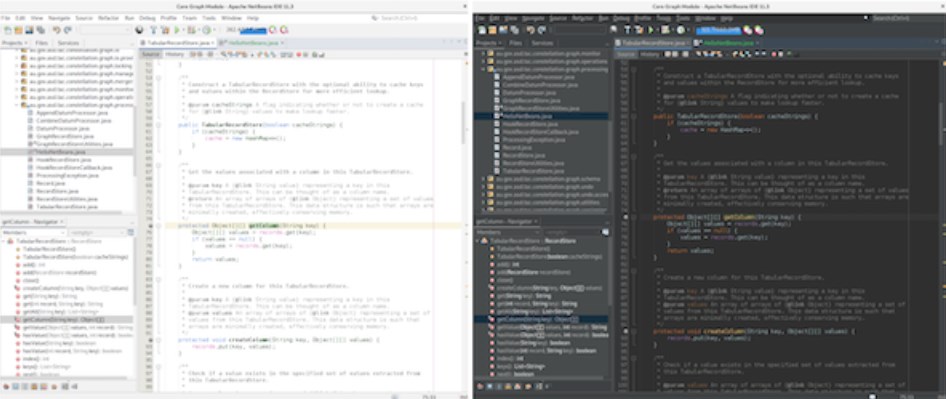Image resolution: width=946 pixels, height=399 pixels.
Task: Click Debug Project icon in dark window
Action: coord(665,30)
